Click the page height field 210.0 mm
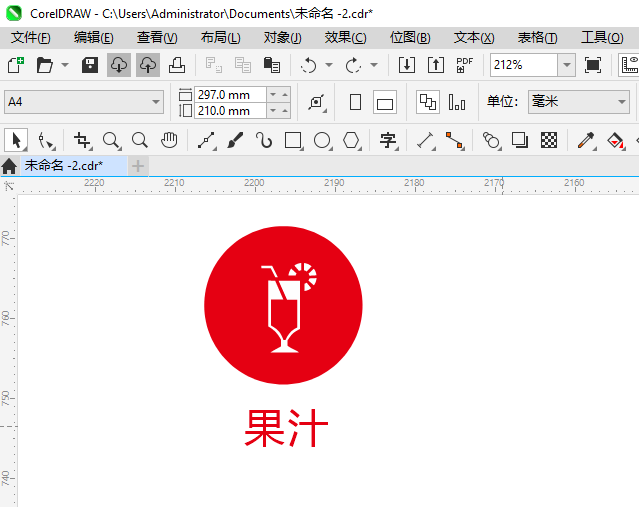639x507 pixels. click(x=230, y=110)
